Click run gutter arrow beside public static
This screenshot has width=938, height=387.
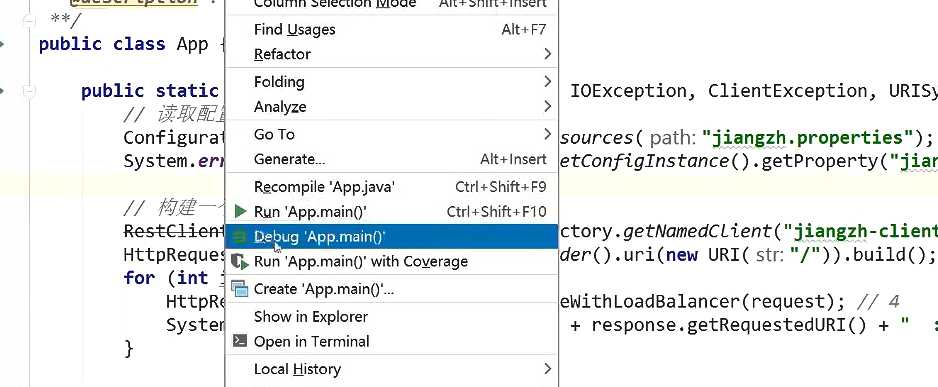(3, 91)
